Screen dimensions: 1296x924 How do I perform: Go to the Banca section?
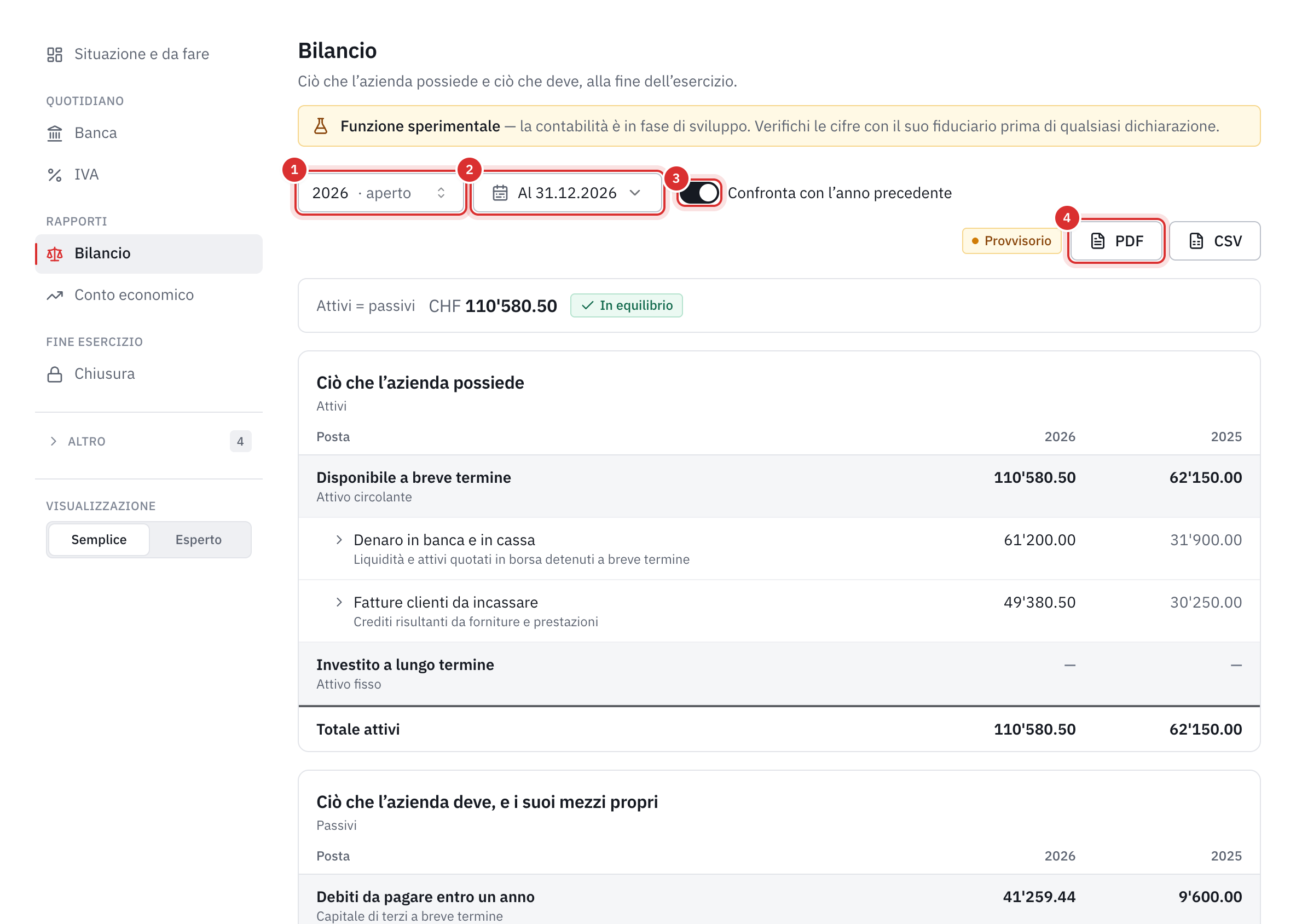click(149, 133)
